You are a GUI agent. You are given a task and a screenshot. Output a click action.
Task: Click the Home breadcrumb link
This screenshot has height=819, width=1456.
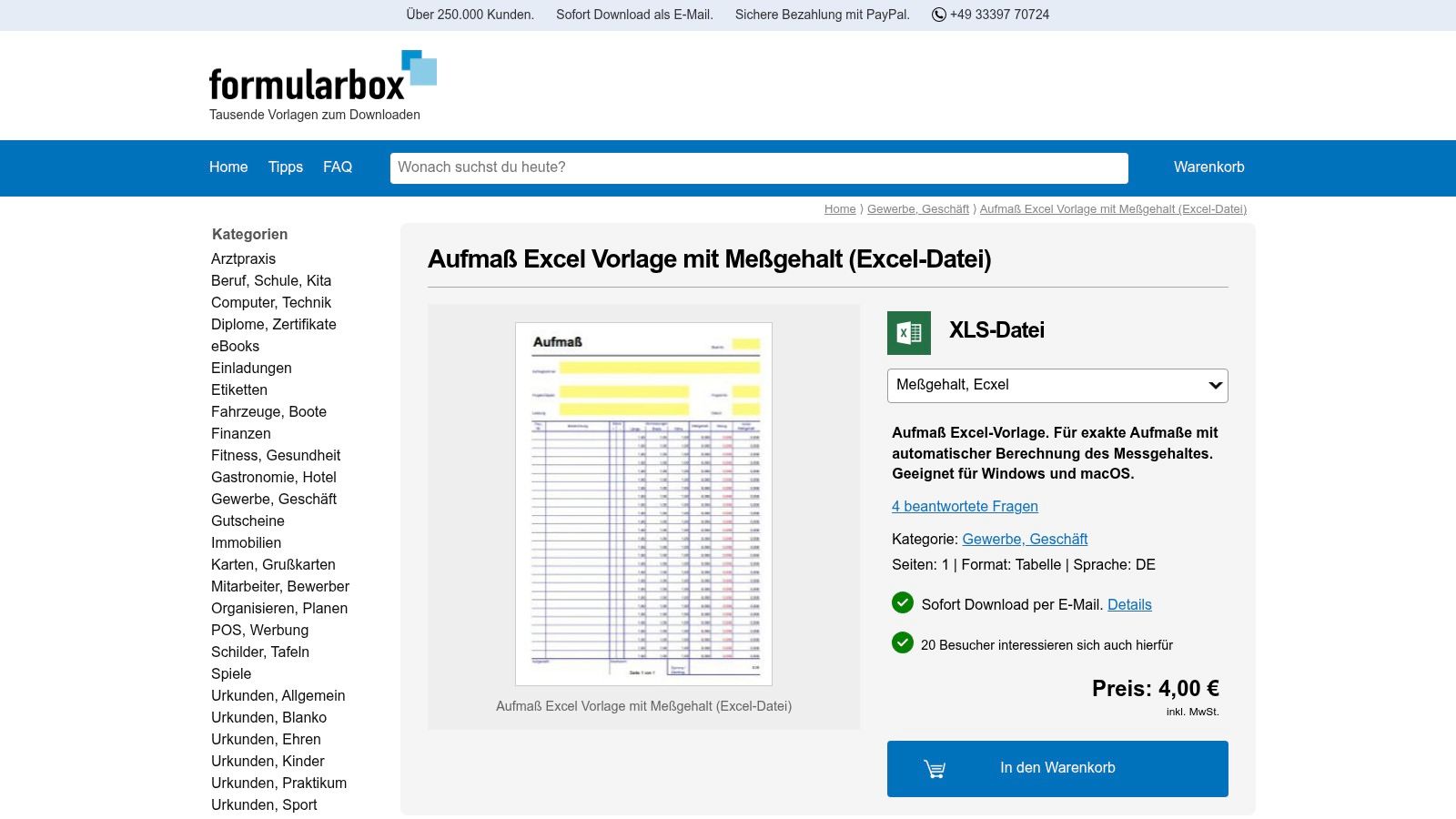pos(840,209)
